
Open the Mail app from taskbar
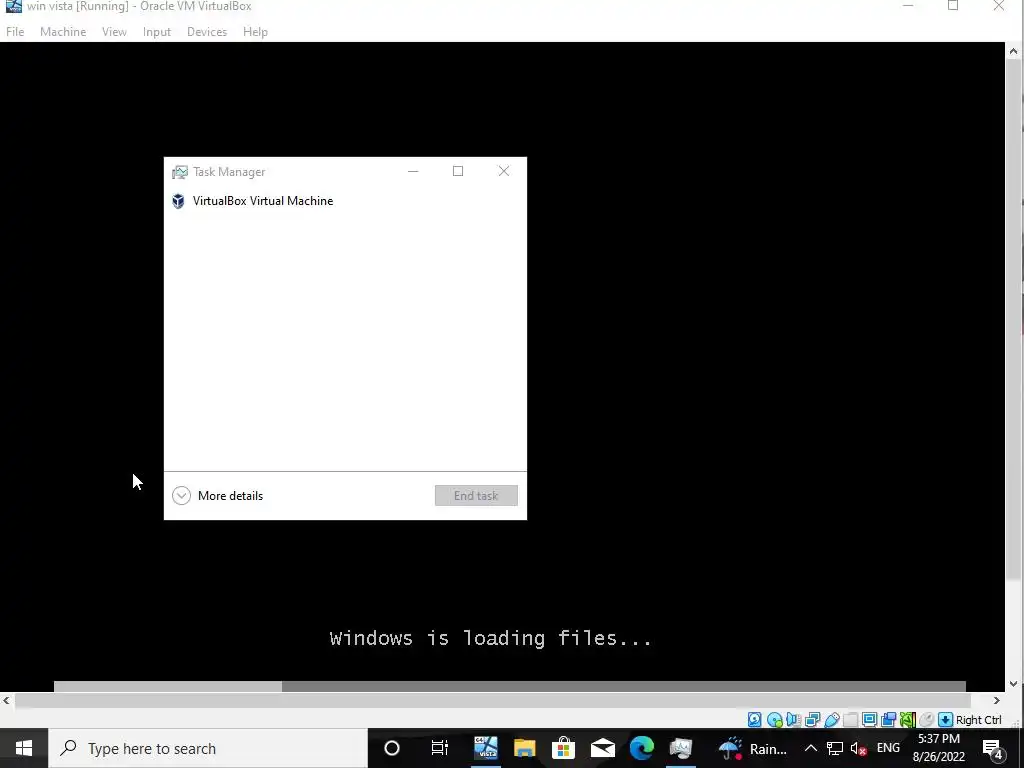[x=602, y=748]
